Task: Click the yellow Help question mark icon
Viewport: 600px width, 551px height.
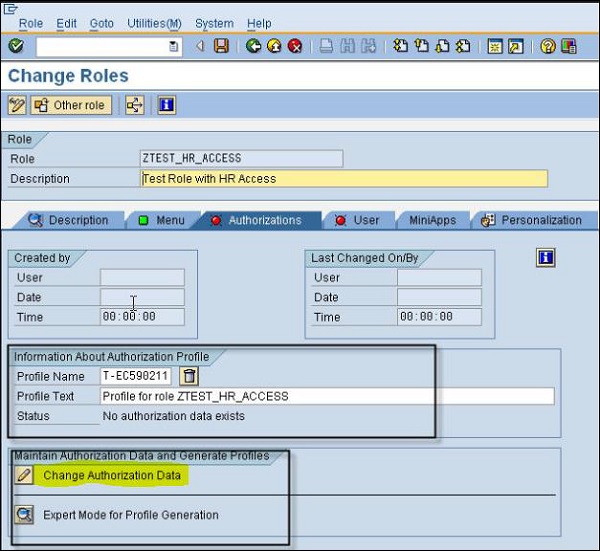Action: pos(548,46)
